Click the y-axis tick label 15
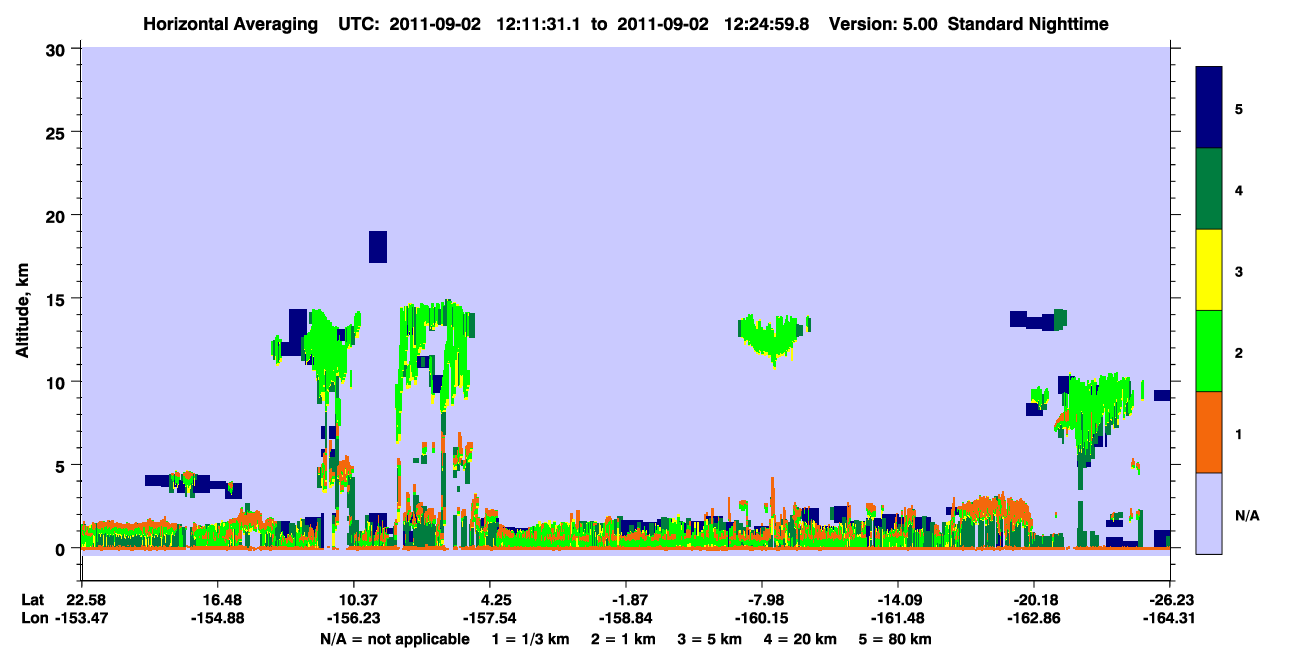Image resolution: width=1300 pixels, height=667 pixels. pos(58,299)
